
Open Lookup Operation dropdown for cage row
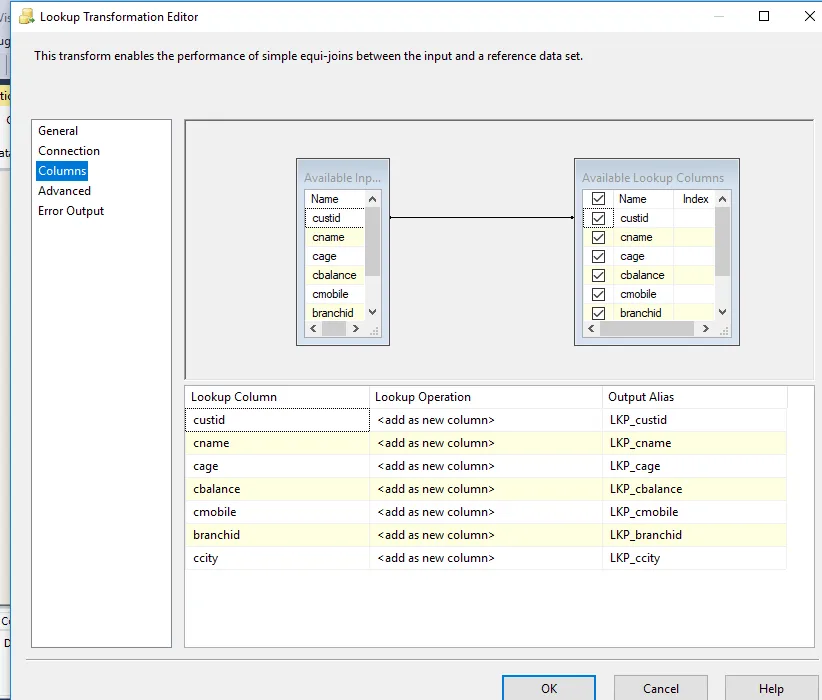point(486,466)
